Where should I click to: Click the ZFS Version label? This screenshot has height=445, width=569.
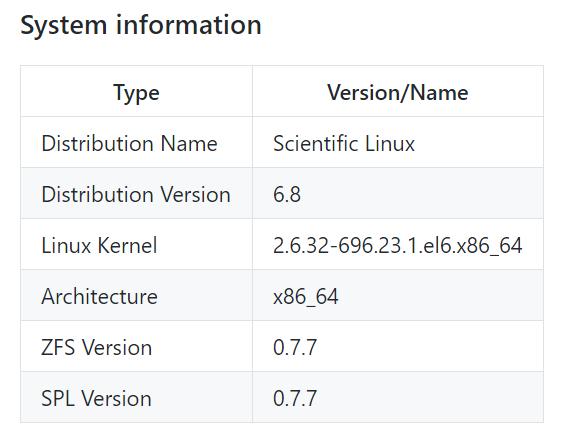(97, 347)
